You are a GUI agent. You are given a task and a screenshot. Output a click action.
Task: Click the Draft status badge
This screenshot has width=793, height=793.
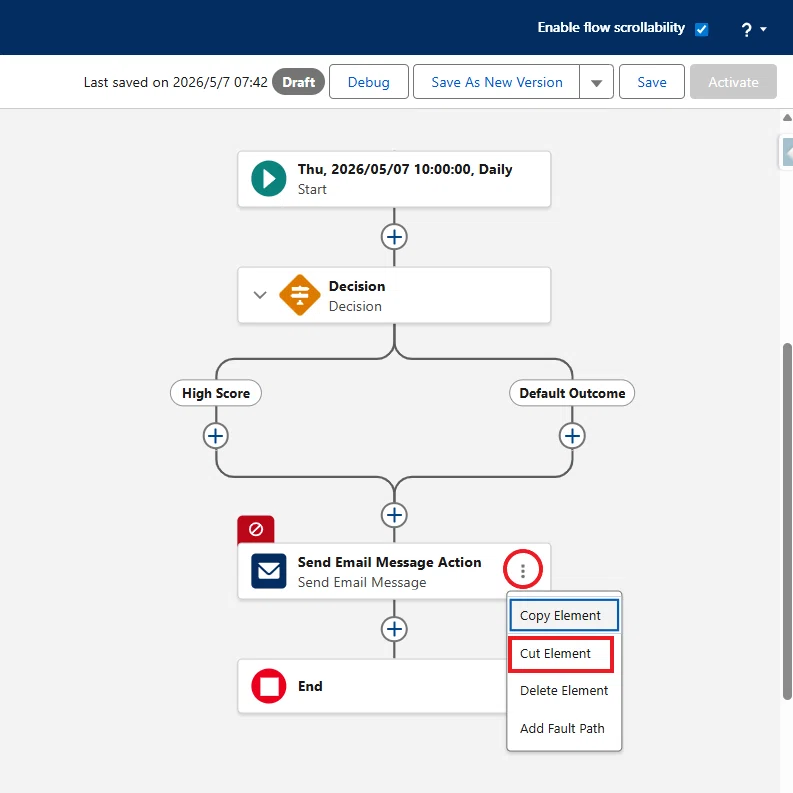(298, 82)
